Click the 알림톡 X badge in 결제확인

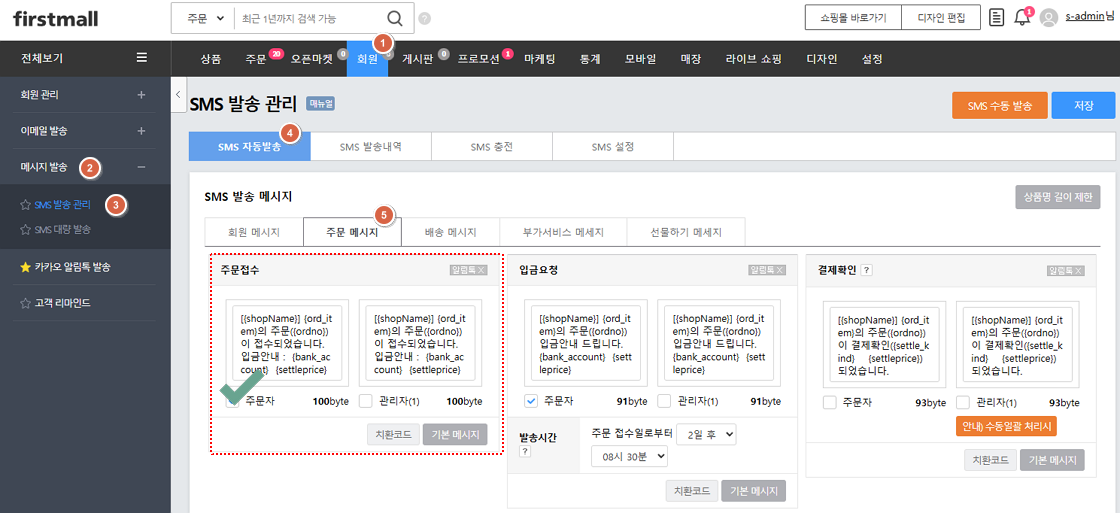(x=1066, y=270)
